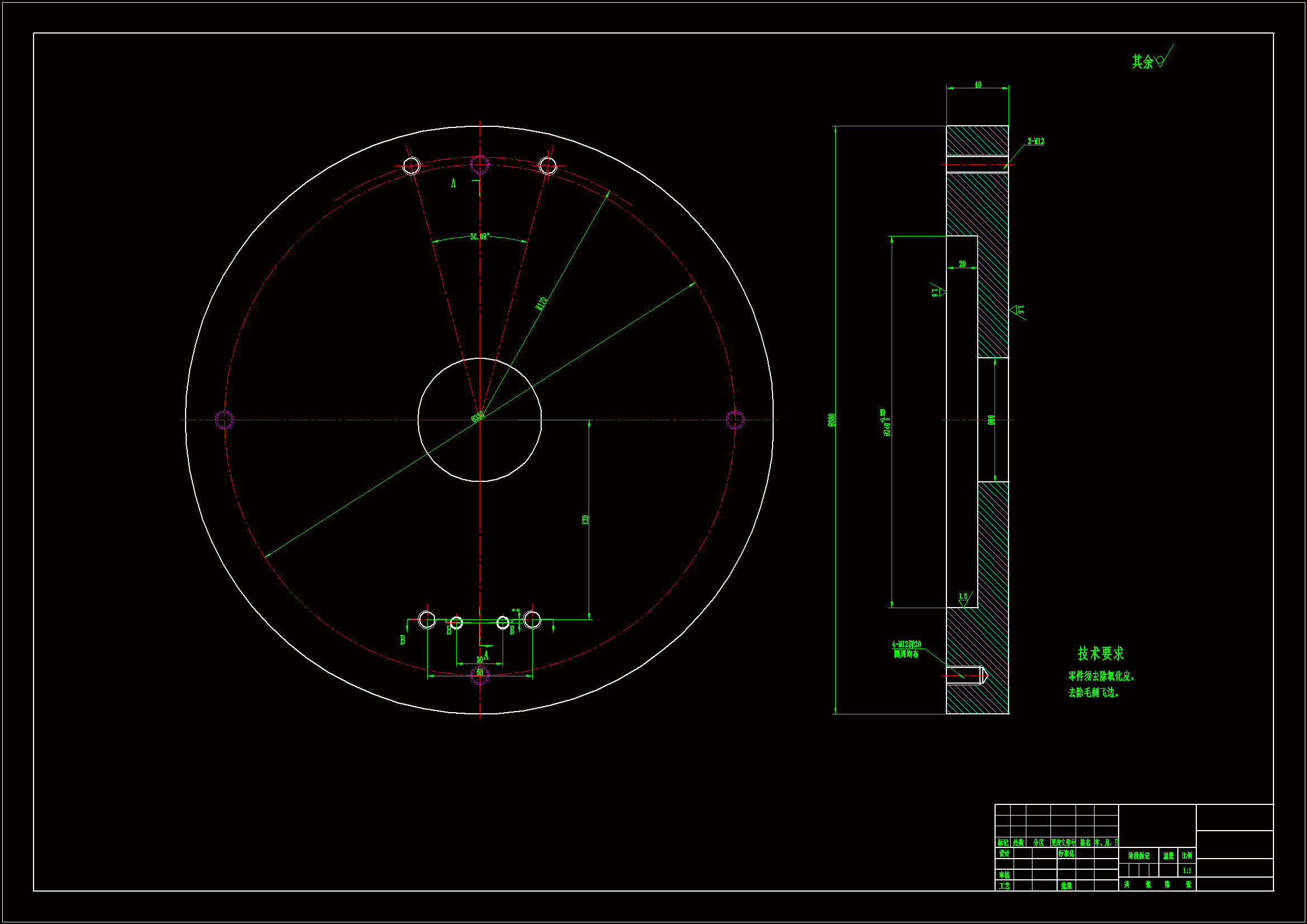Image resolution: width=1307 pixels, height=924 pixels.
Task: Click the 去除毛刺飞边 technical note line
Action: (x=1093, y=693)
